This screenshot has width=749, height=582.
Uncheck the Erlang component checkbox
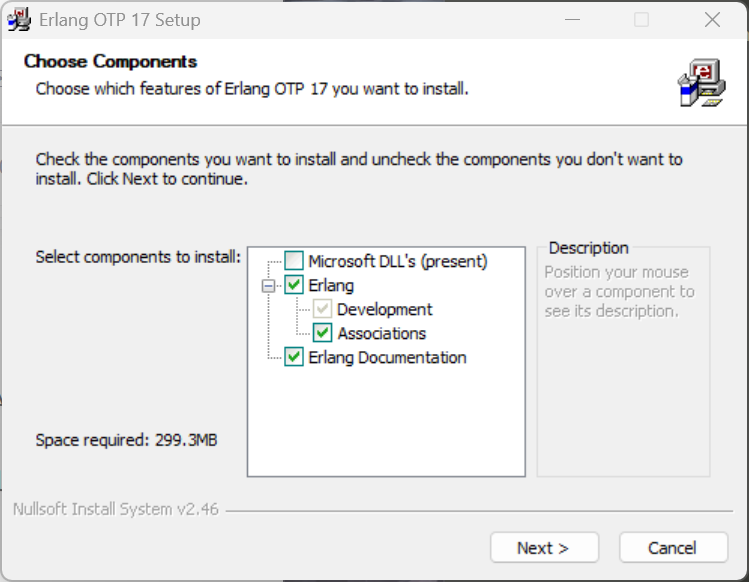(x=294, y=286)
